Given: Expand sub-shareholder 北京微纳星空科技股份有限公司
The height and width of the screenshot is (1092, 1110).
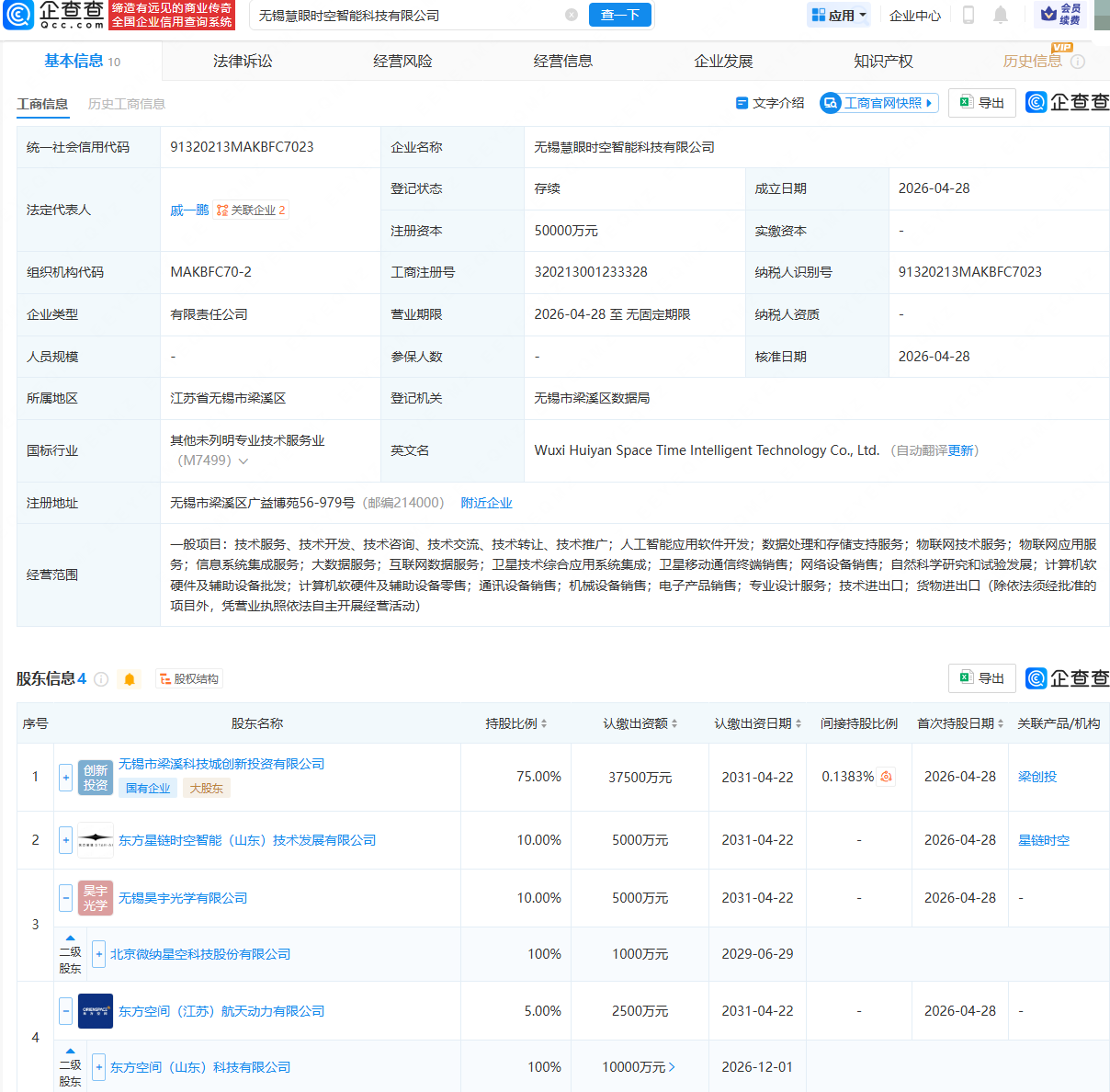Looking at the screenshot, I should coord(99,954).
